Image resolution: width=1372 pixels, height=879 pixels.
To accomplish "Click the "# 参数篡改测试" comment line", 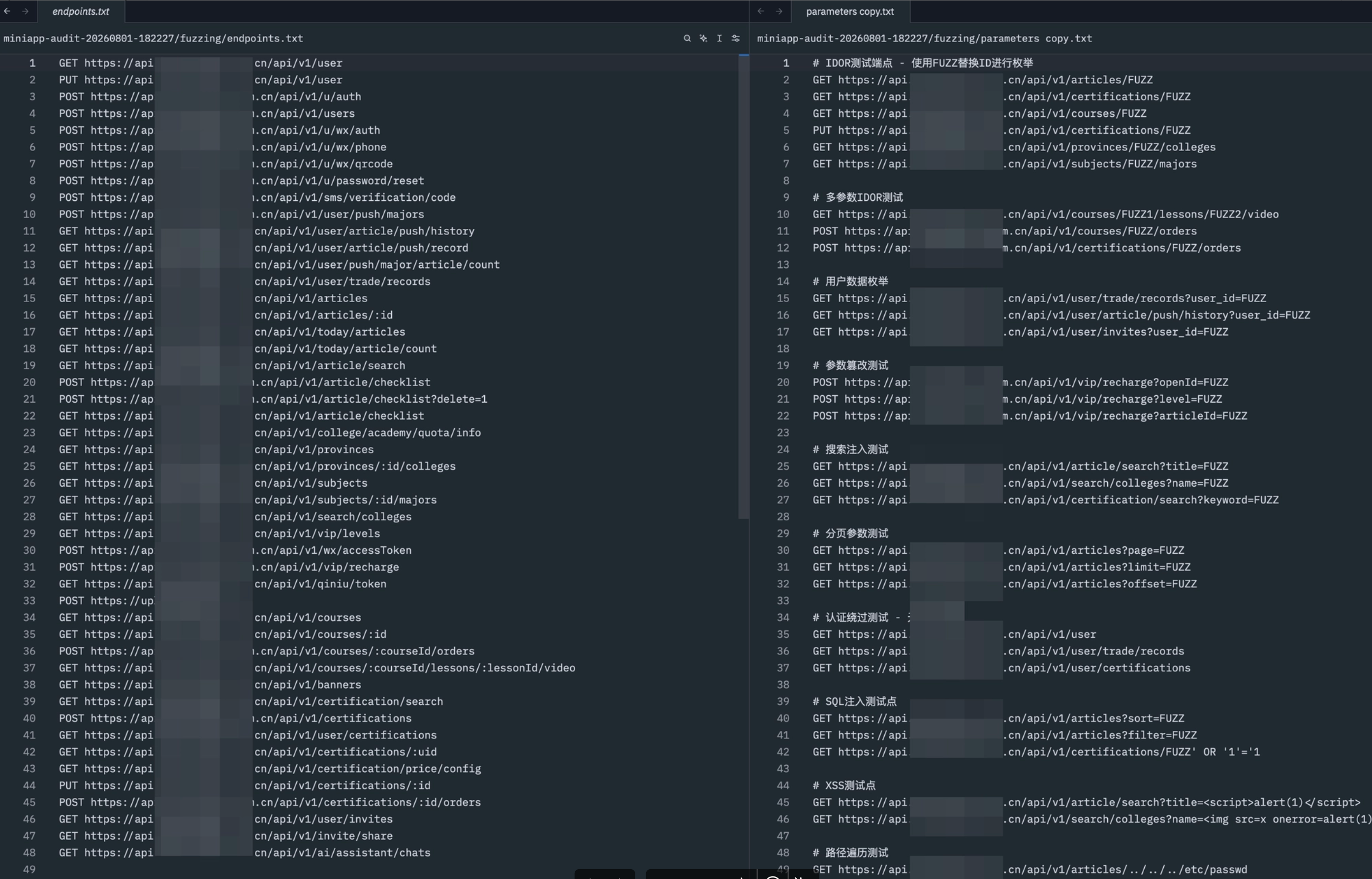I will coord(850,365).
